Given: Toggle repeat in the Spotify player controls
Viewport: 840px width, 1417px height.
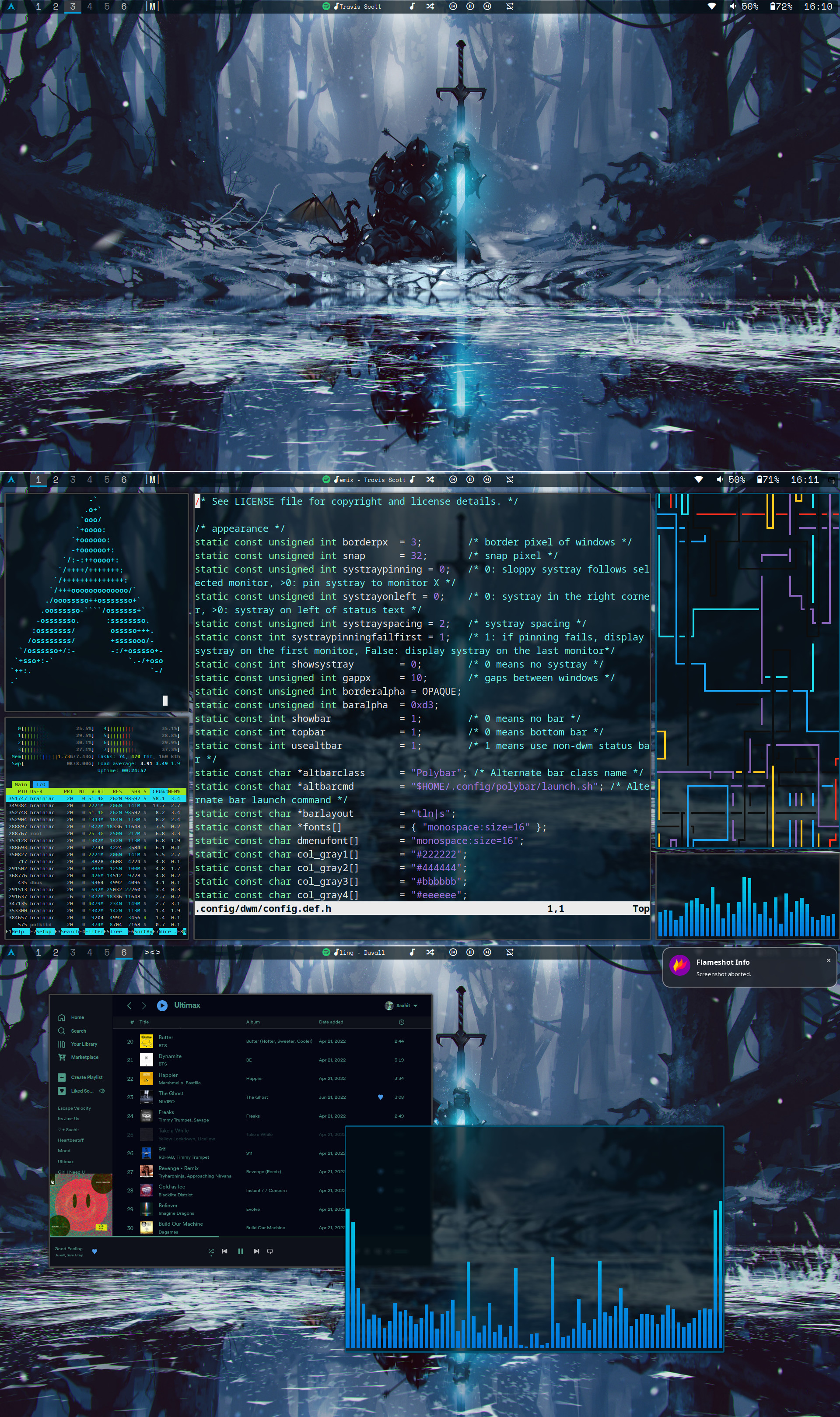Looking at the screenshot, I should [270, 1251].
